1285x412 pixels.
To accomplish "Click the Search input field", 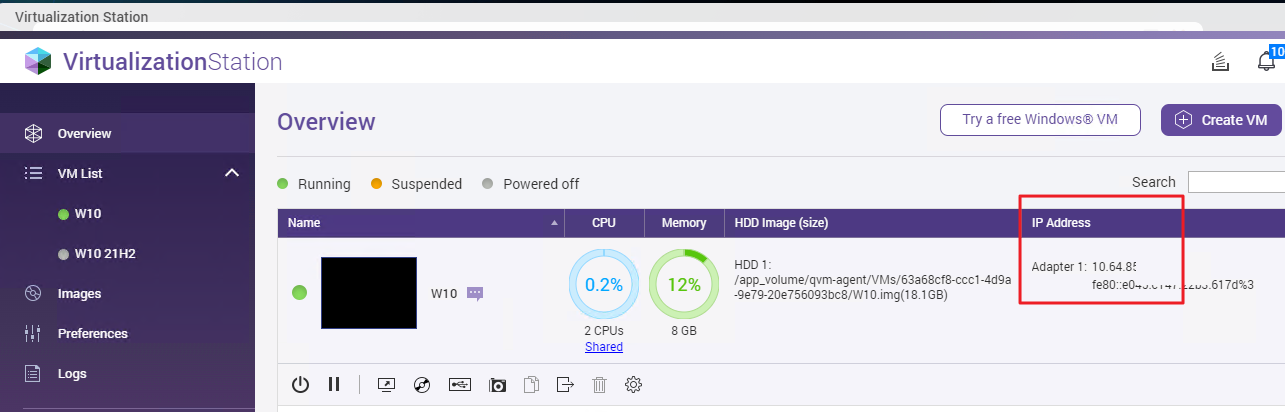I will click(1236, 182).
